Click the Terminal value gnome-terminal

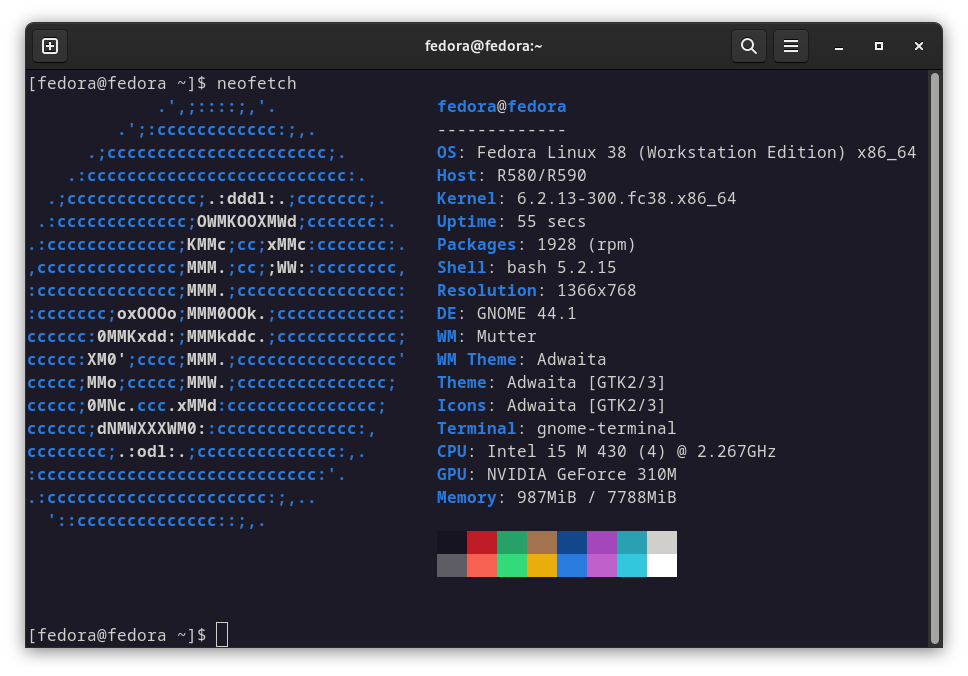tap(606, 428)
